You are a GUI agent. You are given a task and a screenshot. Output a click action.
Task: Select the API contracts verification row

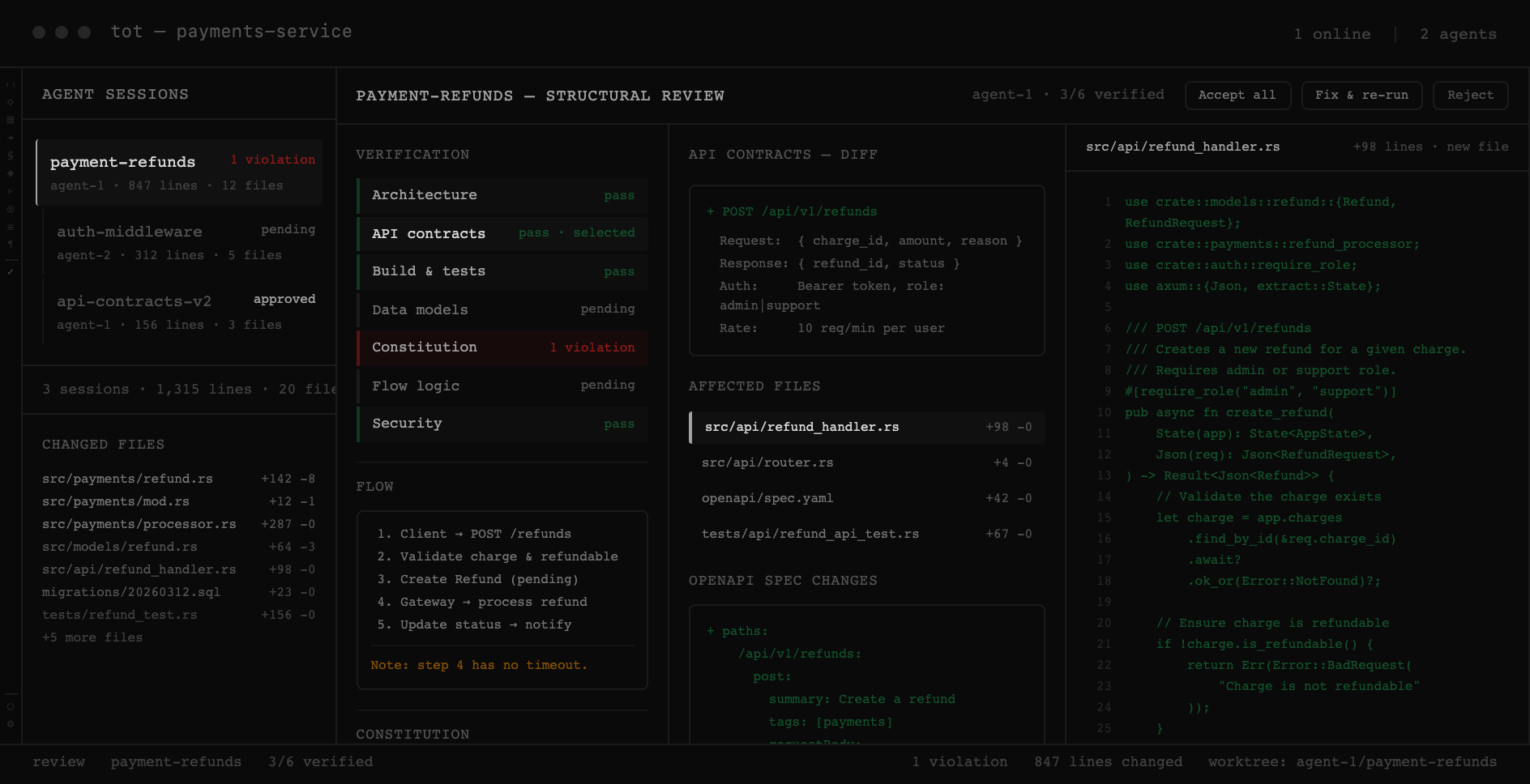(x=502, y=233)
